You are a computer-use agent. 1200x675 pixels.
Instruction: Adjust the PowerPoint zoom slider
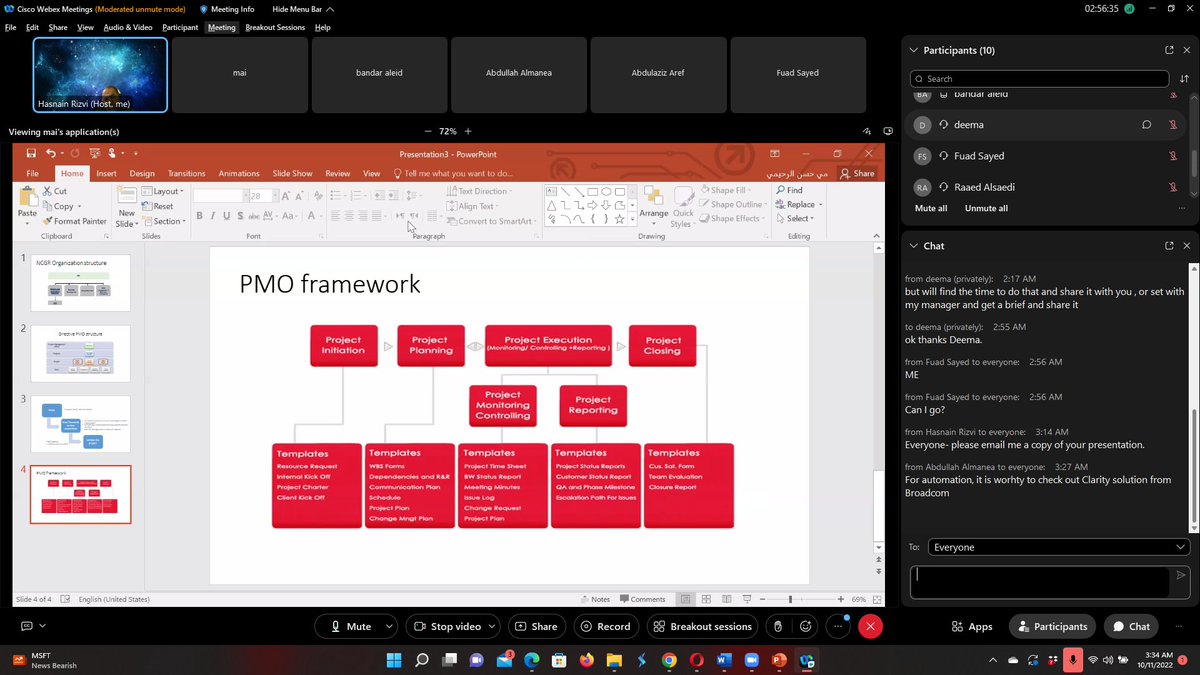[790, 599]
